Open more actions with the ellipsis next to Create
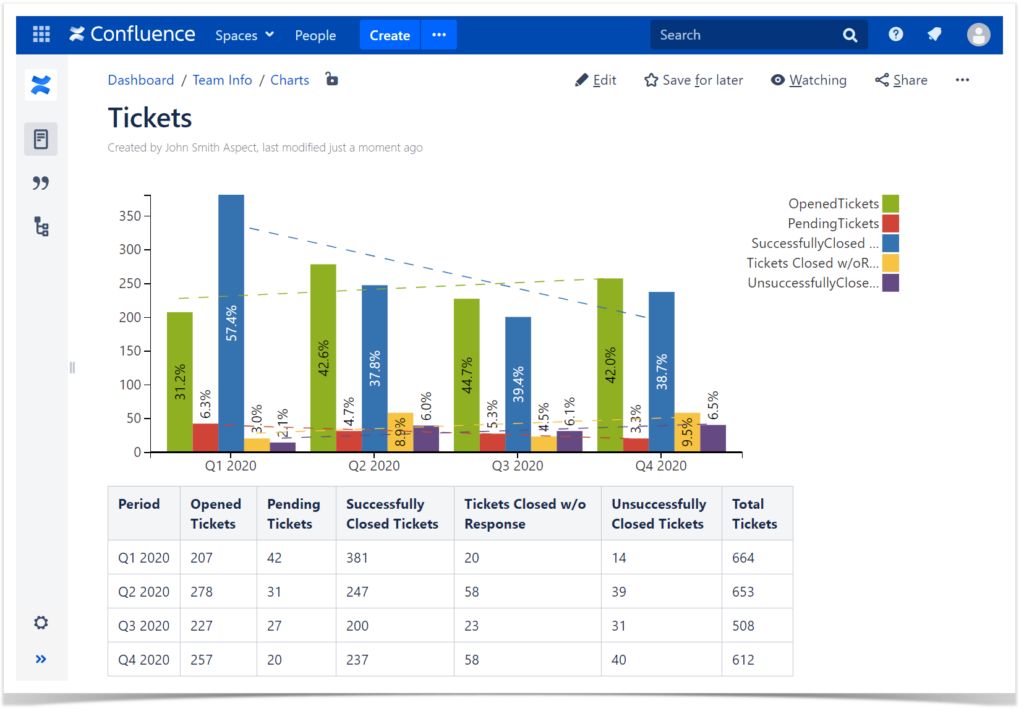The image size is (1024, 711). coord(438,34)
